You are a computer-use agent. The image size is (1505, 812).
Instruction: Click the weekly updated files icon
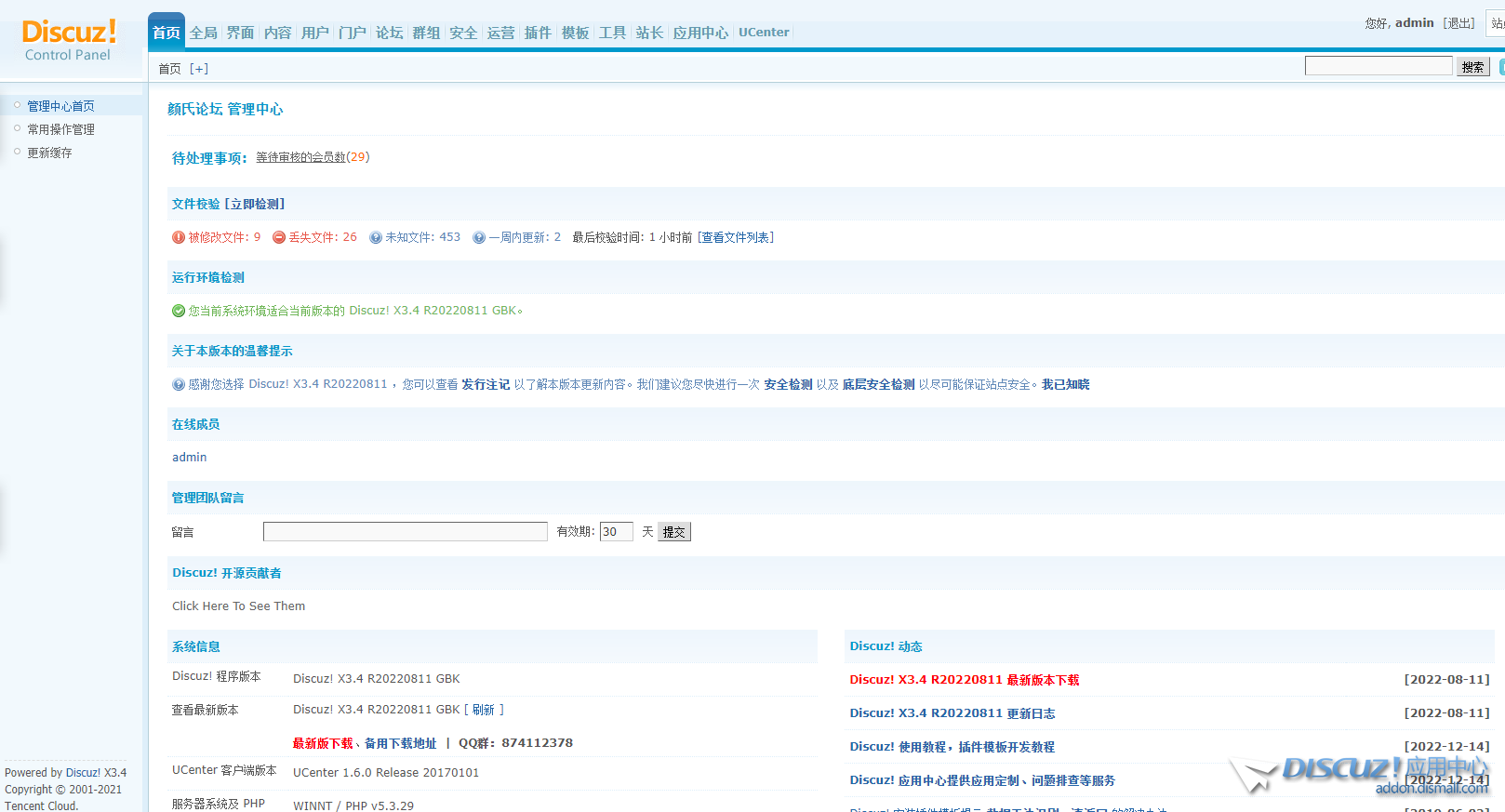(479, 237)
